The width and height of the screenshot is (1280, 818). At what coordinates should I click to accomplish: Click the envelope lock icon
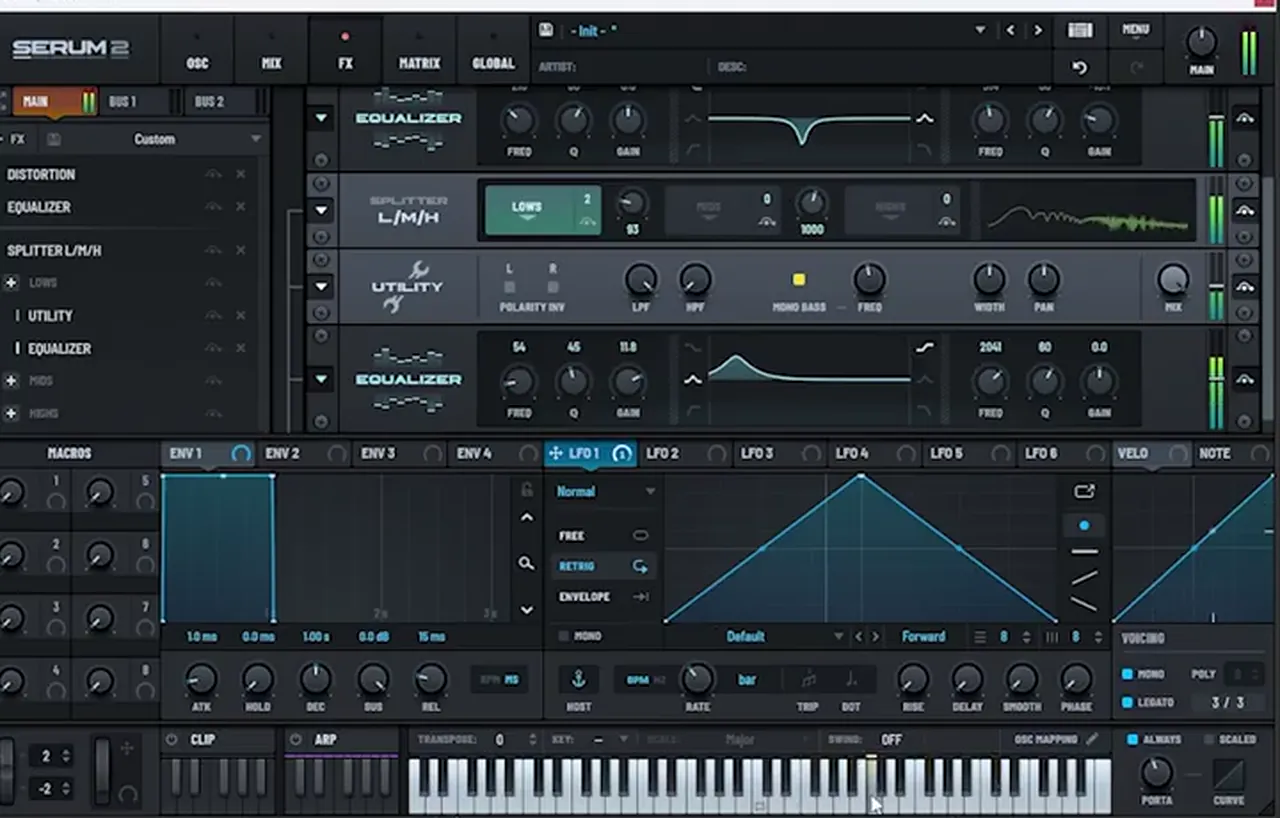[x=526, y=489]
